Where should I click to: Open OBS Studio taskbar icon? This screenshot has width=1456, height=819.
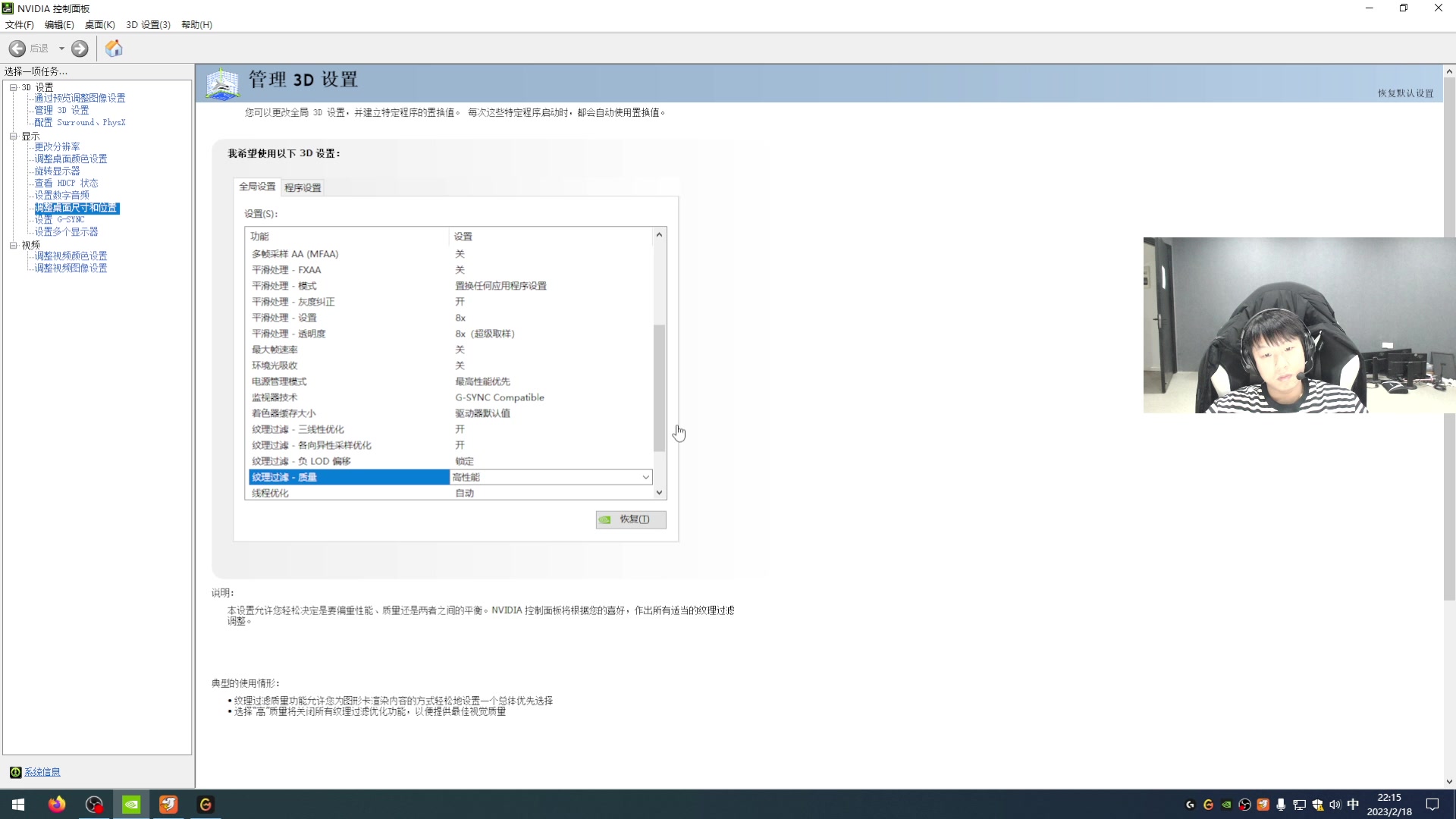click(94, 805)
